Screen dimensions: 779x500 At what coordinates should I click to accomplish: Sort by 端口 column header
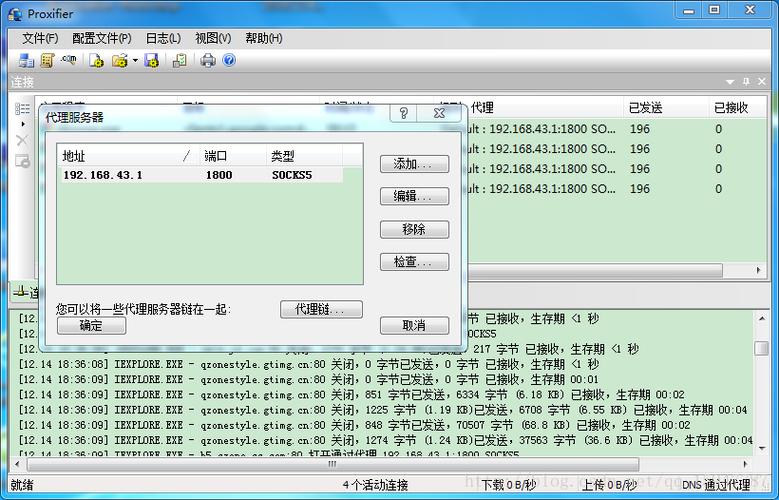pos(233,156)
